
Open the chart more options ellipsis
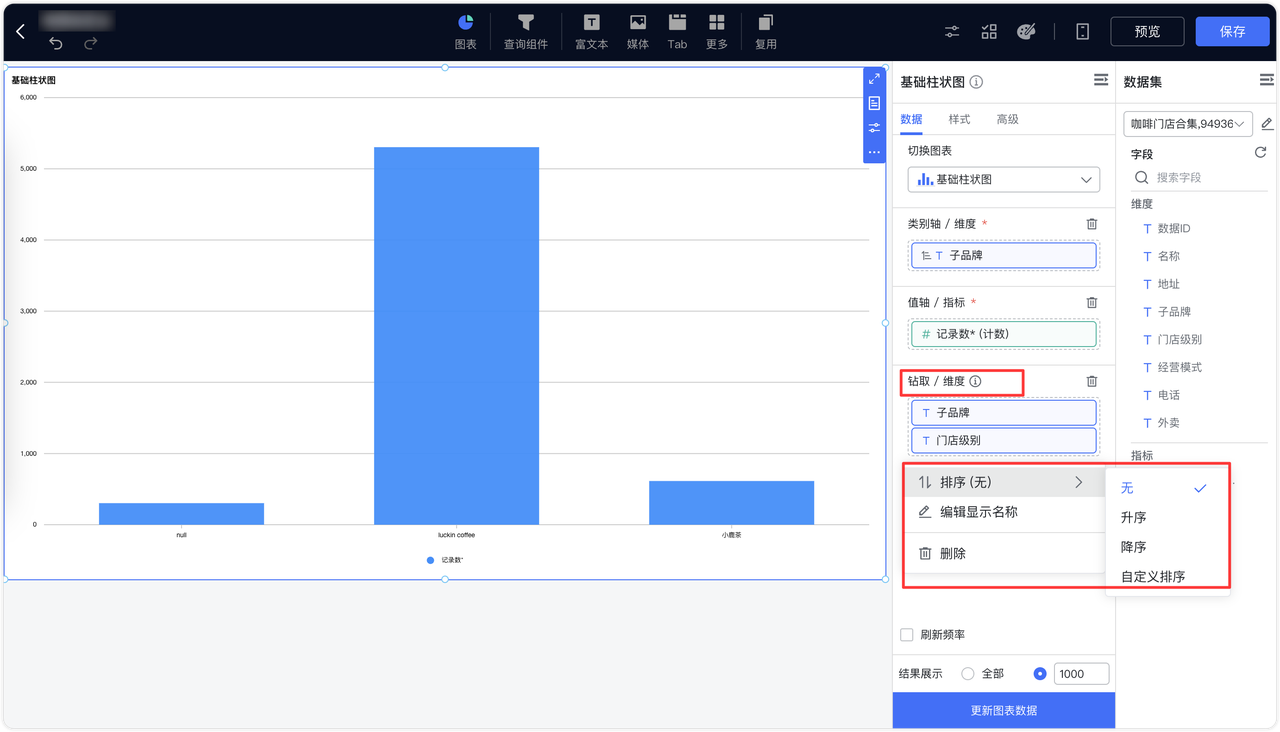(x=874, y=152)
